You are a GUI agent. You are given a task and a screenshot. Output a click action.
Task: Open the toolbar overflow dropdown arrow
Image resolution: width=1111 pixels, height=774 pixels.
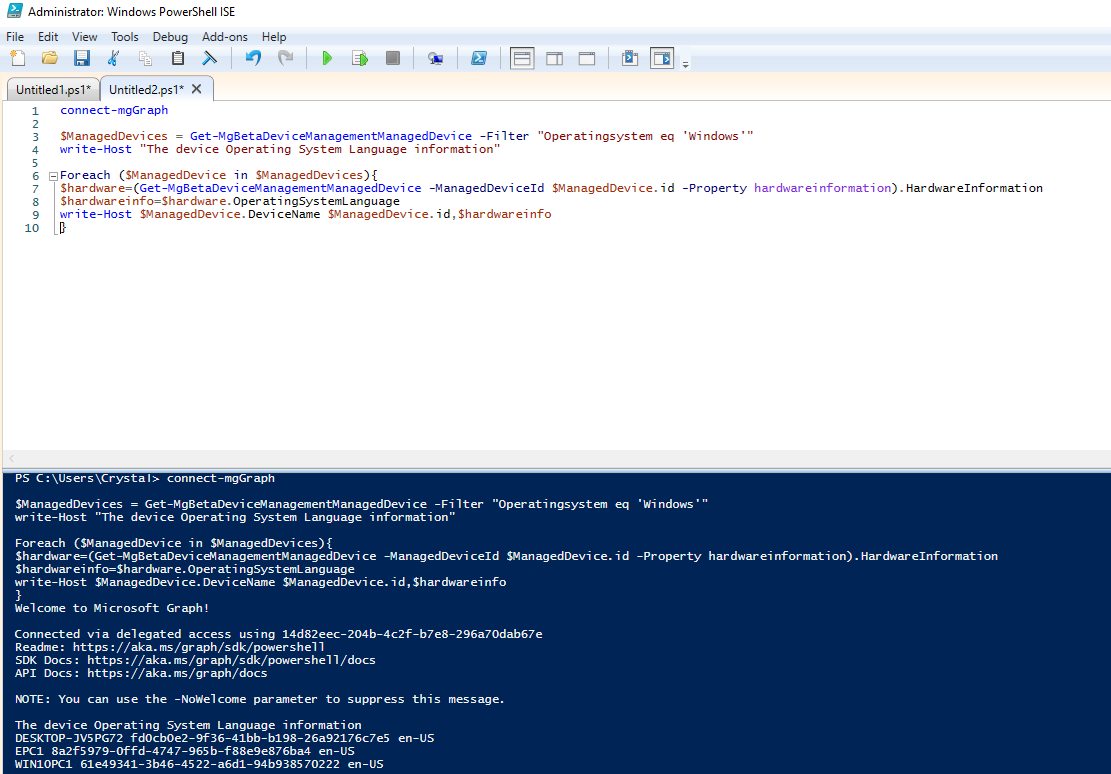(685, 64)
